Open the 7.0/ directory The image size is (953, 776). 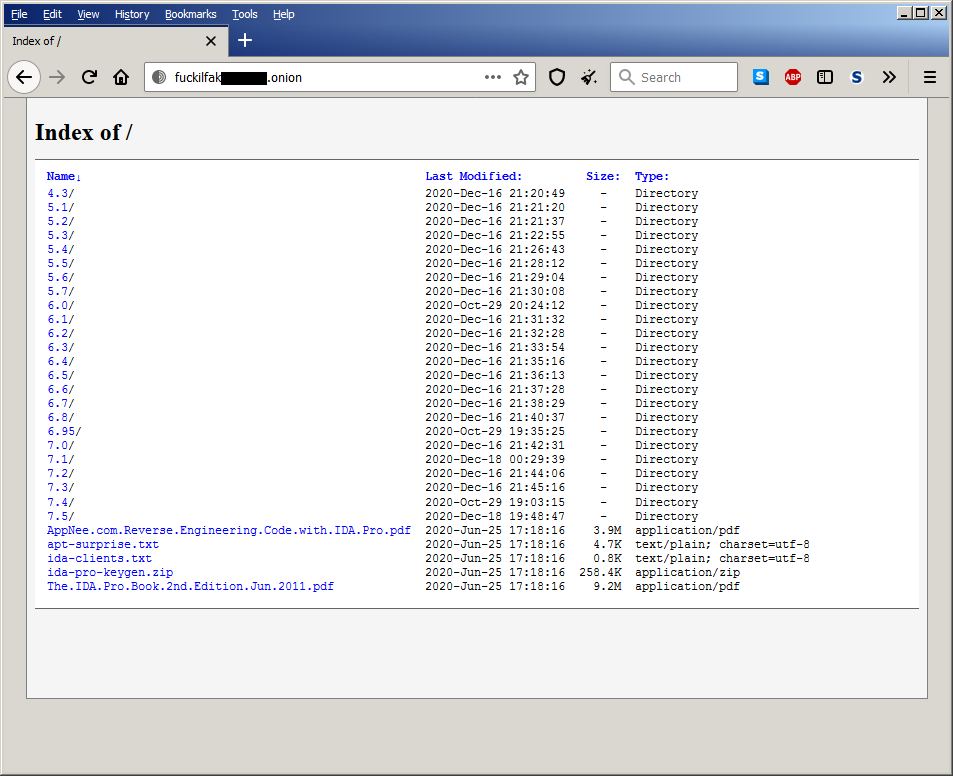pyautogui.click(x=61, y=445)
